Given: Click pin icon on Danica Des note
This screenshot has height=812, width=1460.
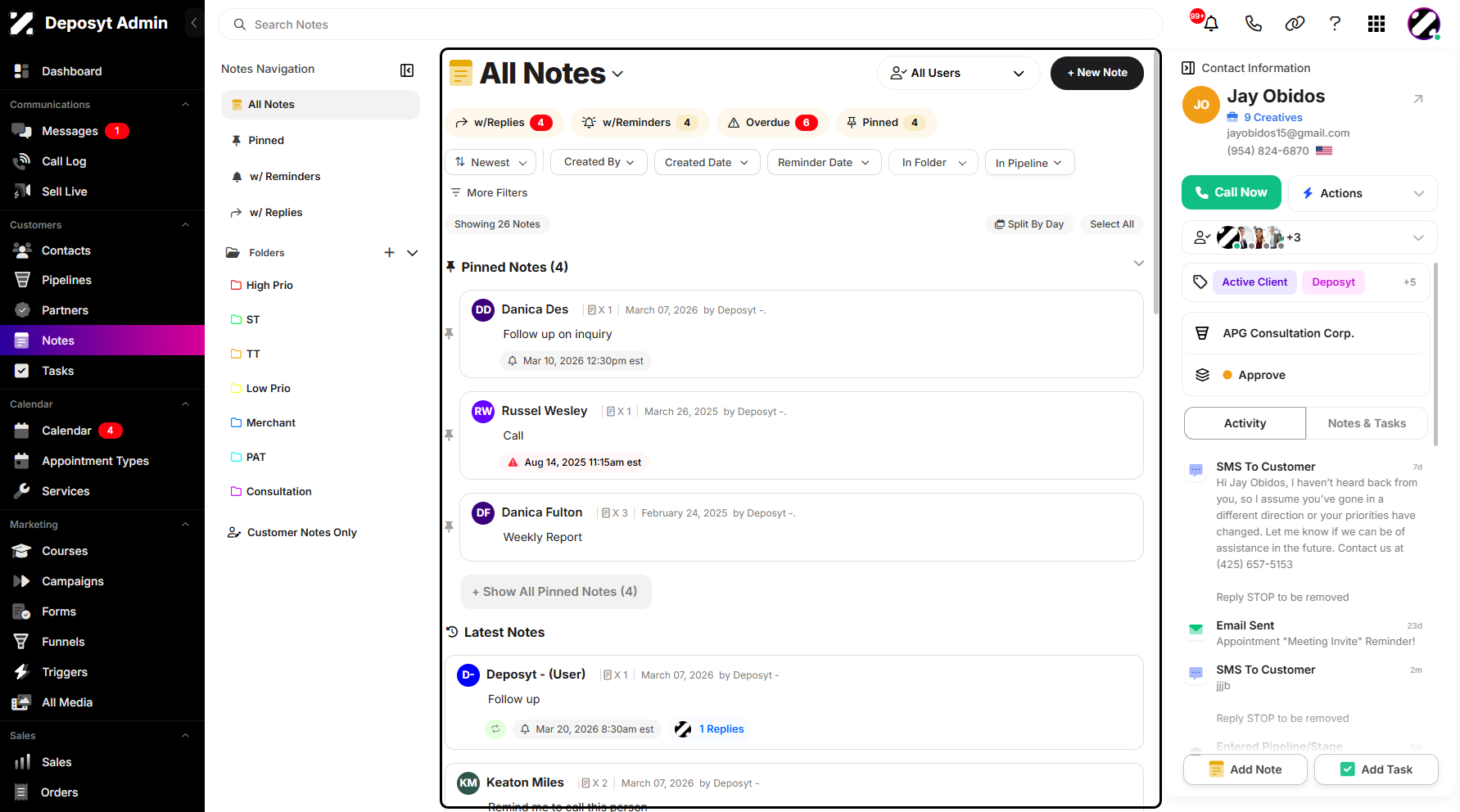Looking at the screenshot, I should click(x=450, y=333).
